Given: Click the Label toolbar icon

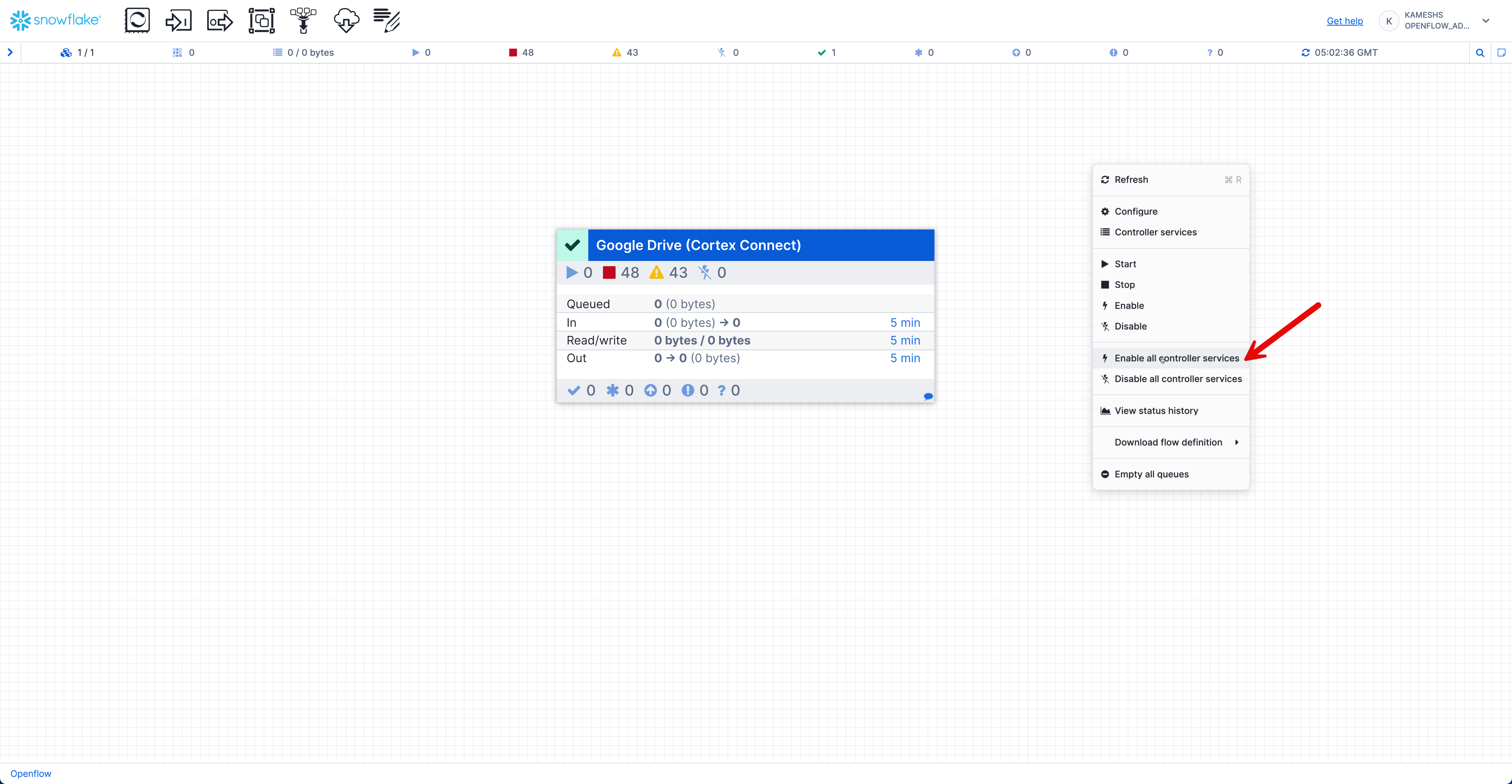Looking at the screenshot, I should click(x=387, y=21).
